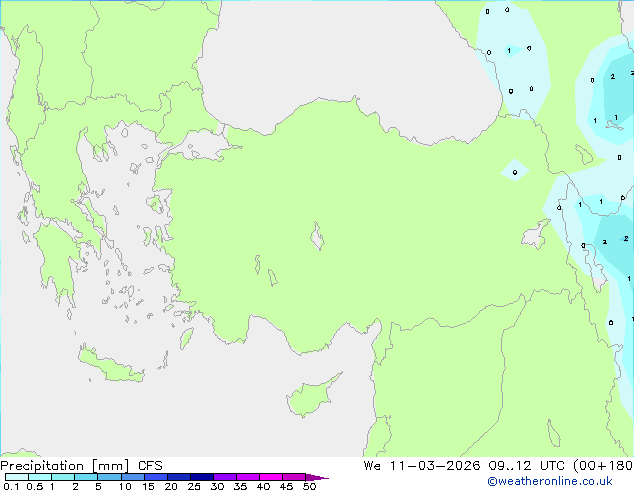The height and width of the screenshot is (490, 634).
Task: Click the weatheronline.co.uk copyright link
Action: click(550, 481)
